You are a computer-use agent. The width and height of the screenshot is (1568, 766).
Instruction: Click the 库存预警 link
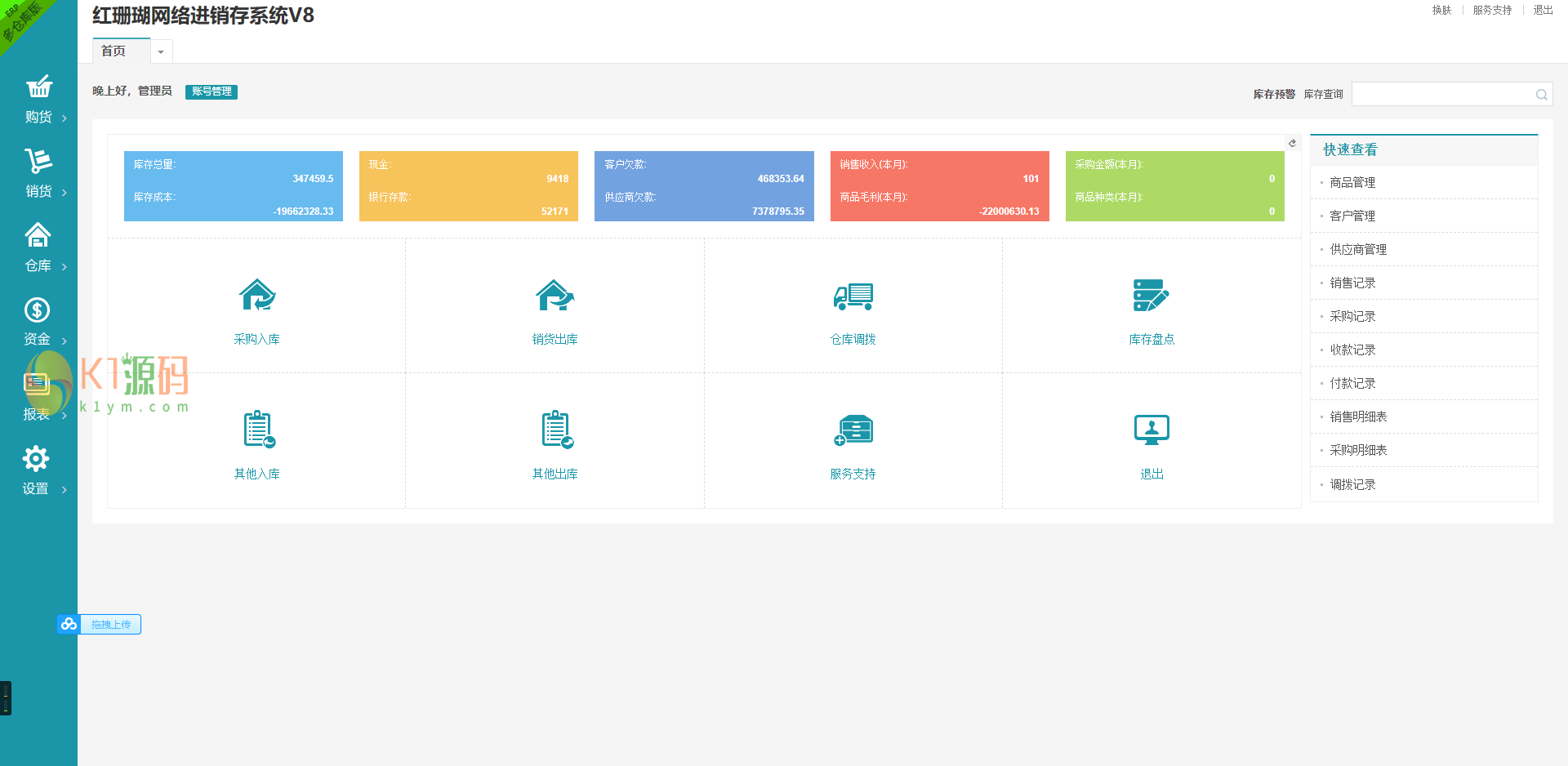1274,95
